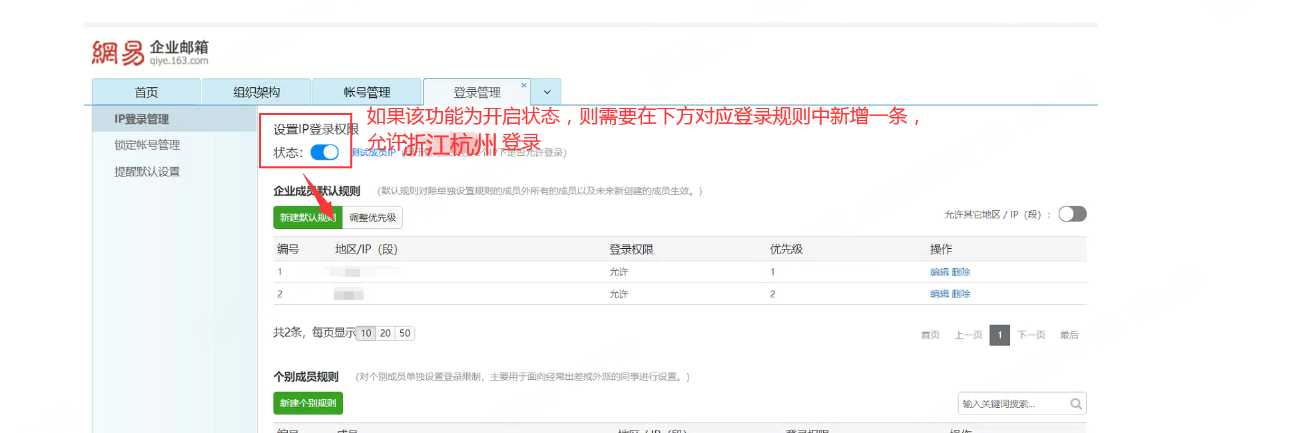
Task: Go to the 帐号管理 tab
Action: [367, 92]
